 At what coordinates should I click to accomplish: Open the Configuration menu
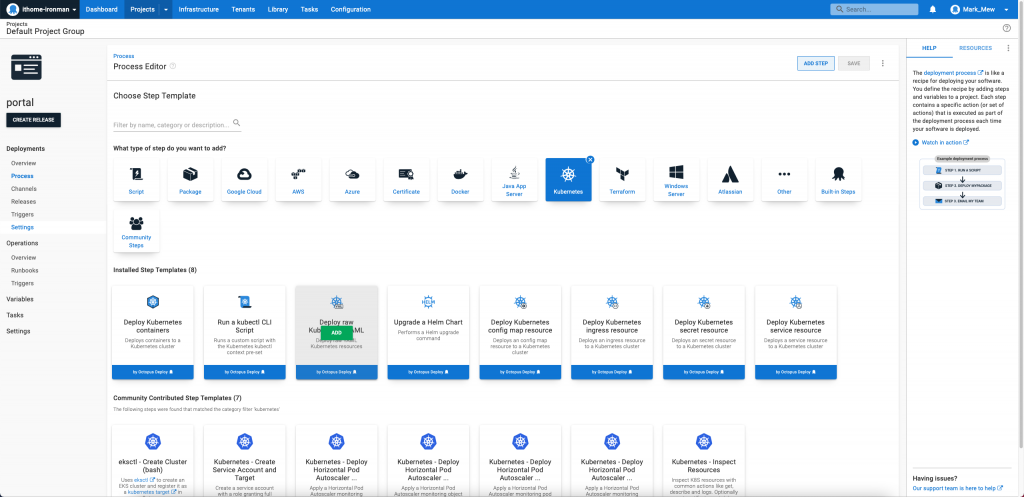(x=351, y=9)
